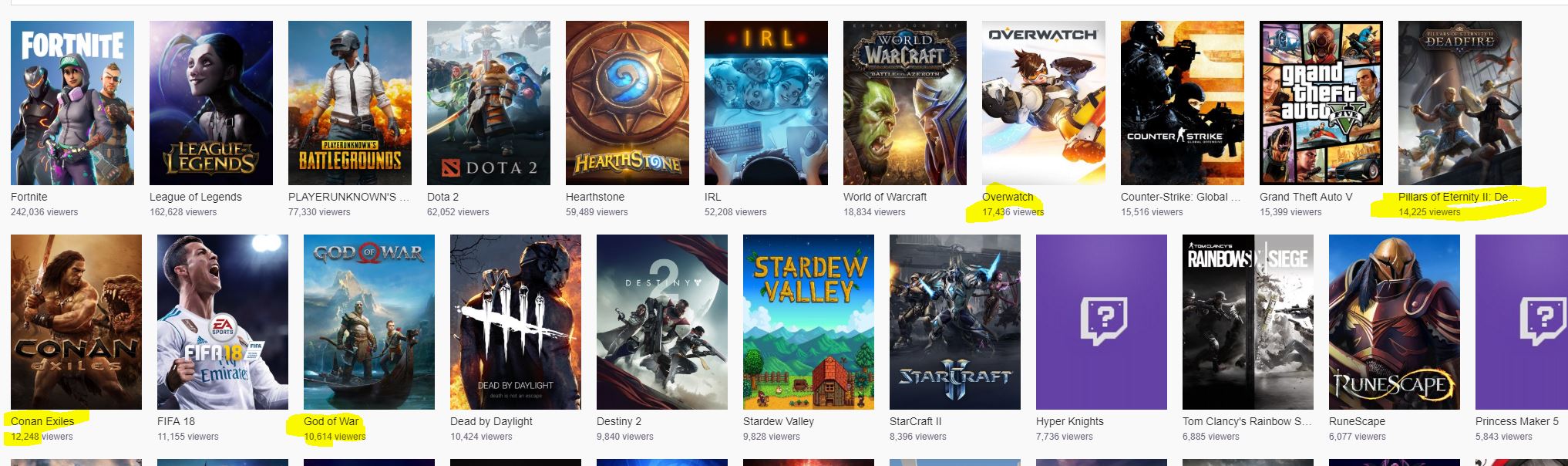Select the Pillars of Eternity II title
1568x466 pixels.
pos(1459,197)
